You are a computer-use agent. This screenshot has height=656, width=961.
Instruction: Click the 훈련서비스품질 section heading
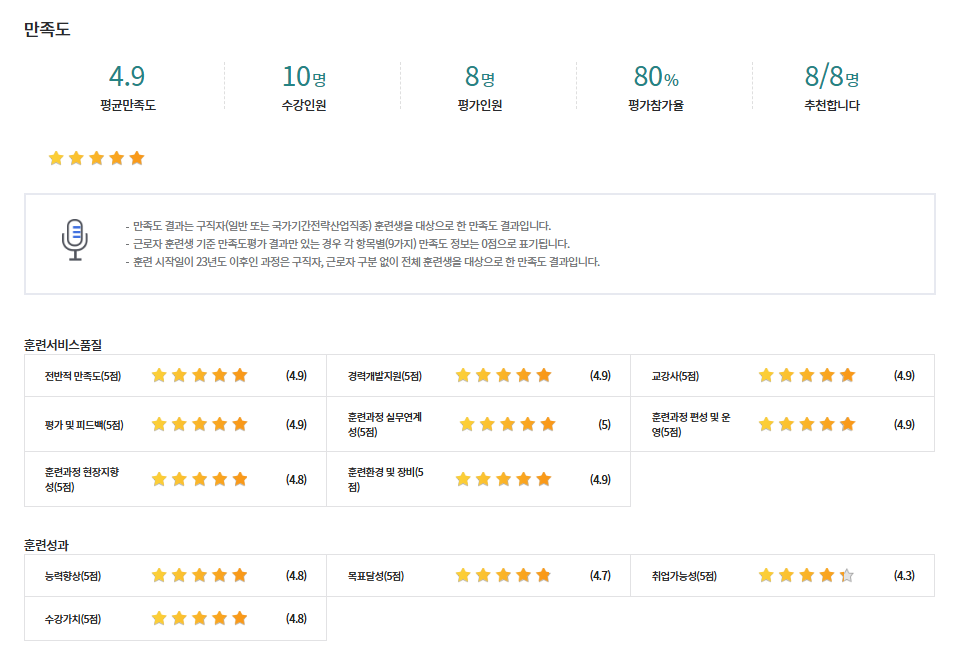coord(63,344)
